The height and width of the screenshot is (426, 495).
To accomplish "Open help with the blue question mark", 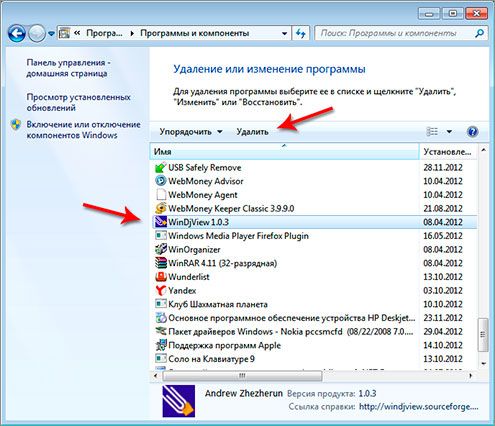I will (472, 132).
